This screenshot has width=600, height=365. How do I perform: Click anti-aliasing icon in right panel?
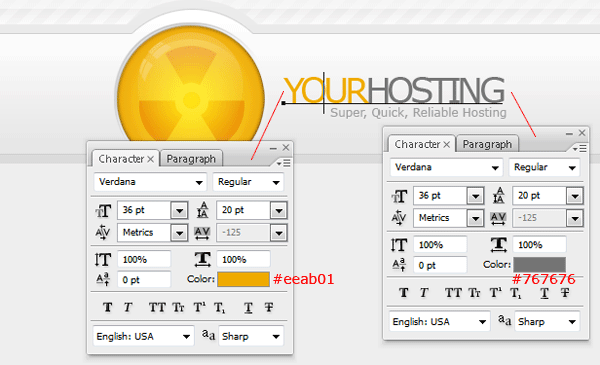coord(505,320)
